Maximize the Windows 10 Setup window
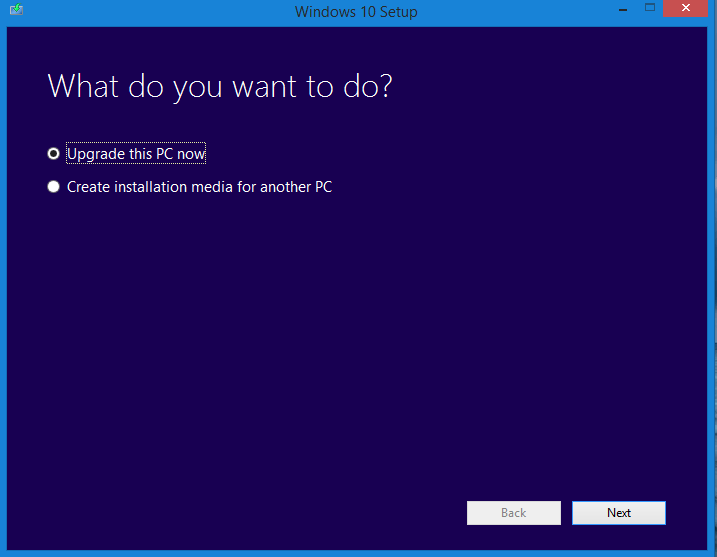The height and width of the screenshot is (557, 717). pyautogui.click(x=650, y=8)
